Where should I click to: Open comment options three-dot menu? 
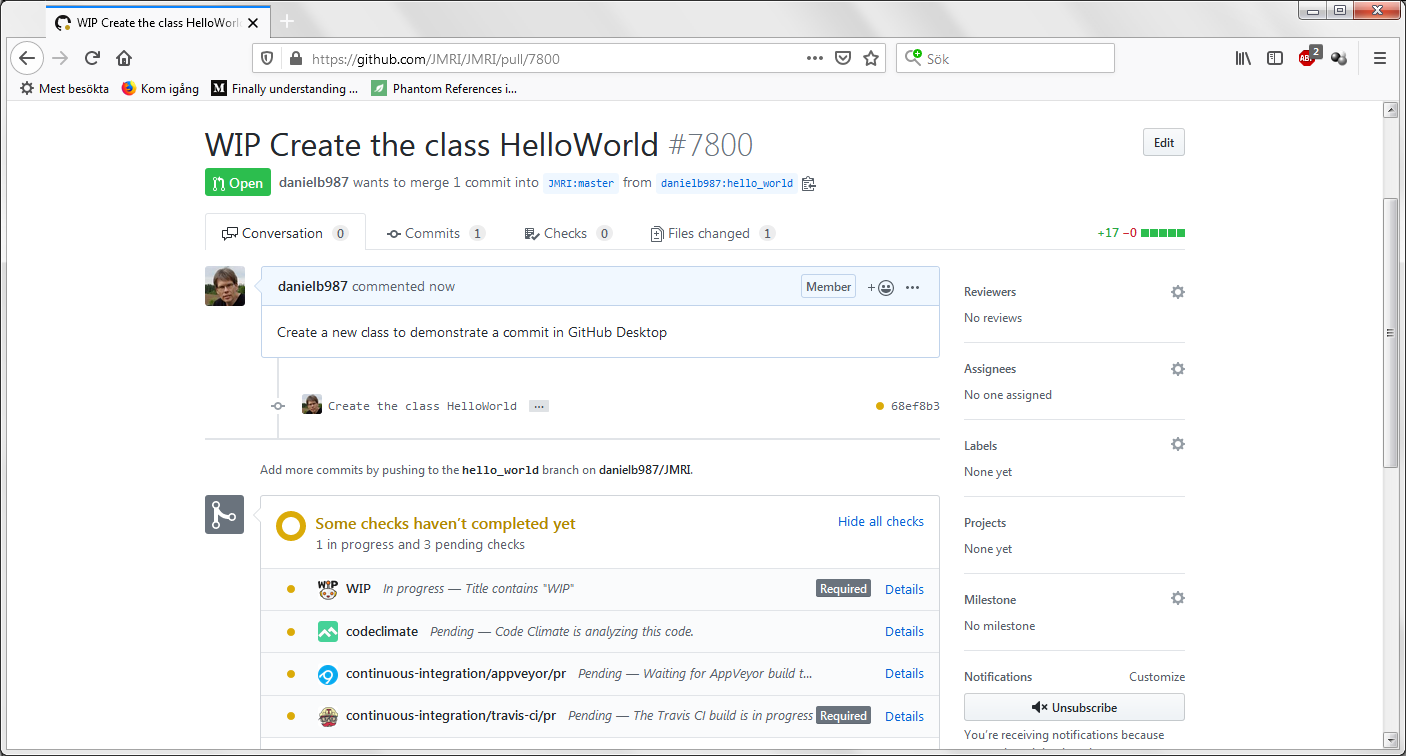912,288
